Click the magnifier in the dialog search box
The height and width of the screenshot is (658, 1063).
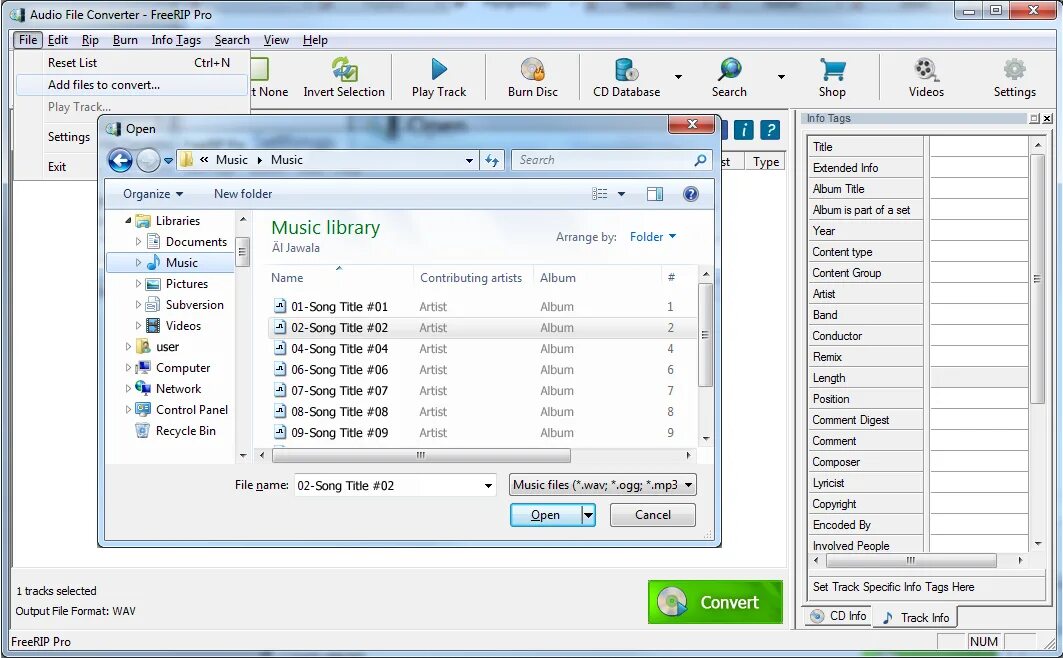[700, 160]
